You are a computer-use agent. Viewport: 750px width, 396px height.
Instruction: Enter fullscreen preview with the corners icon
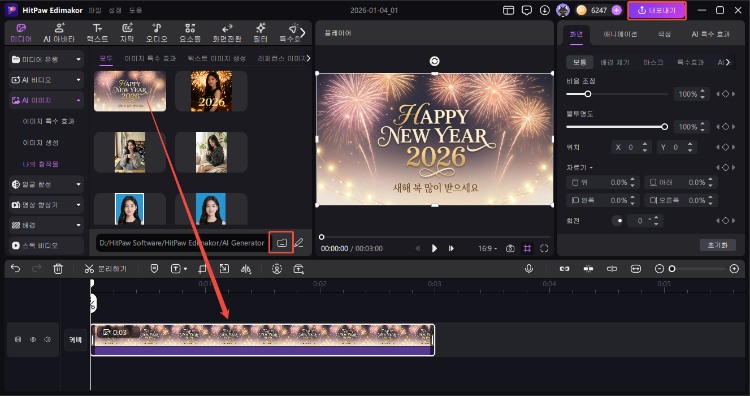544,248
